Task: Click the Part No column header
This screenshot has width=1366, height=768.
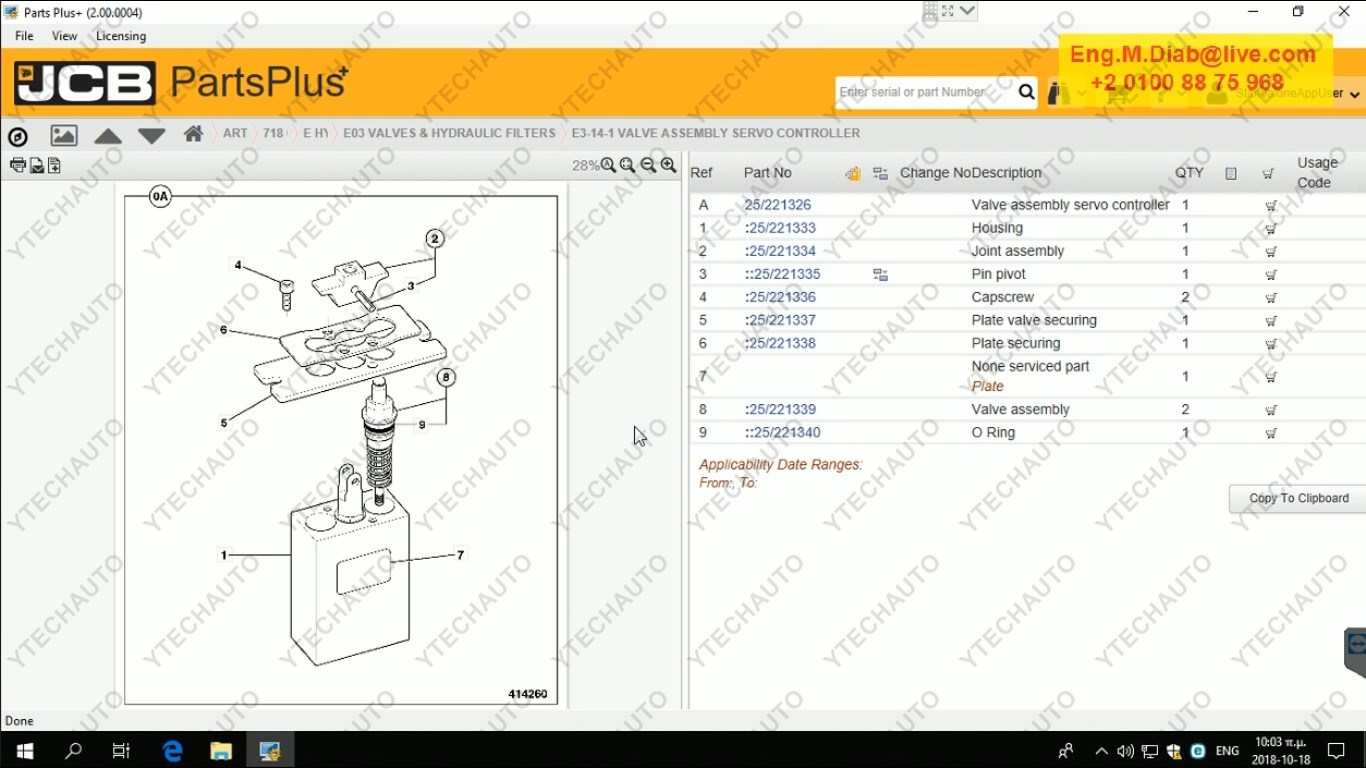Action: 767,173
